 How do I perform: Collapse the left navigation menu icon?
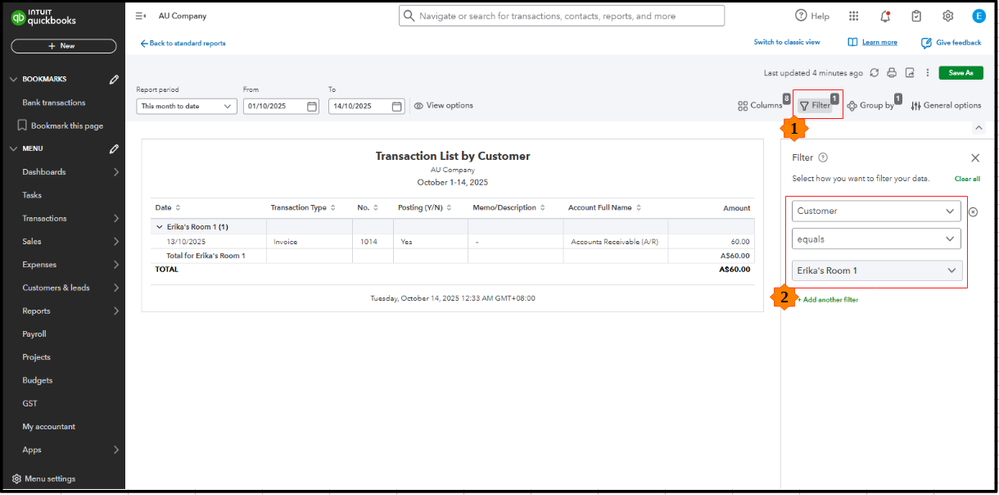[x=141, y=16]
